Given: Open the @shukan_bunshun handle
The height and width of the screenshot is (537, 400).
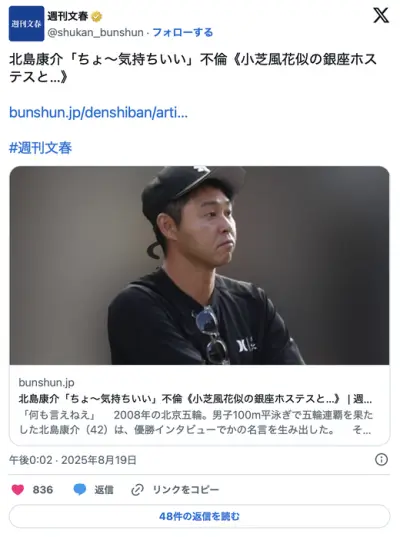Looking at the screenshot, I should (x=95, y=33).
